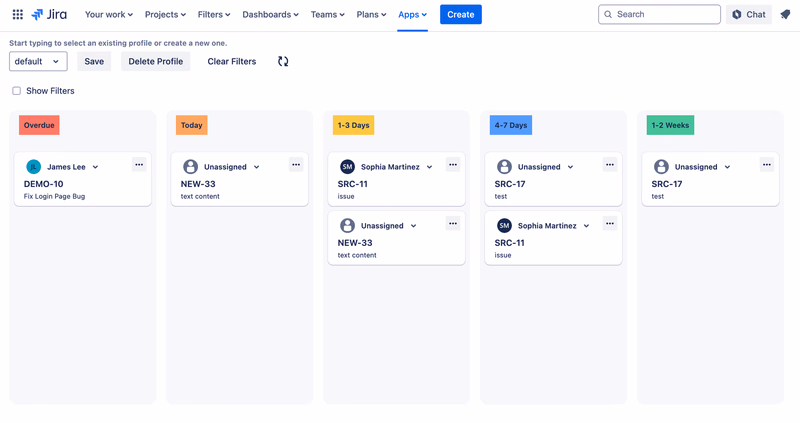Open the app switcher grid icon
800x423 pixels.
[x=18, y=14]
